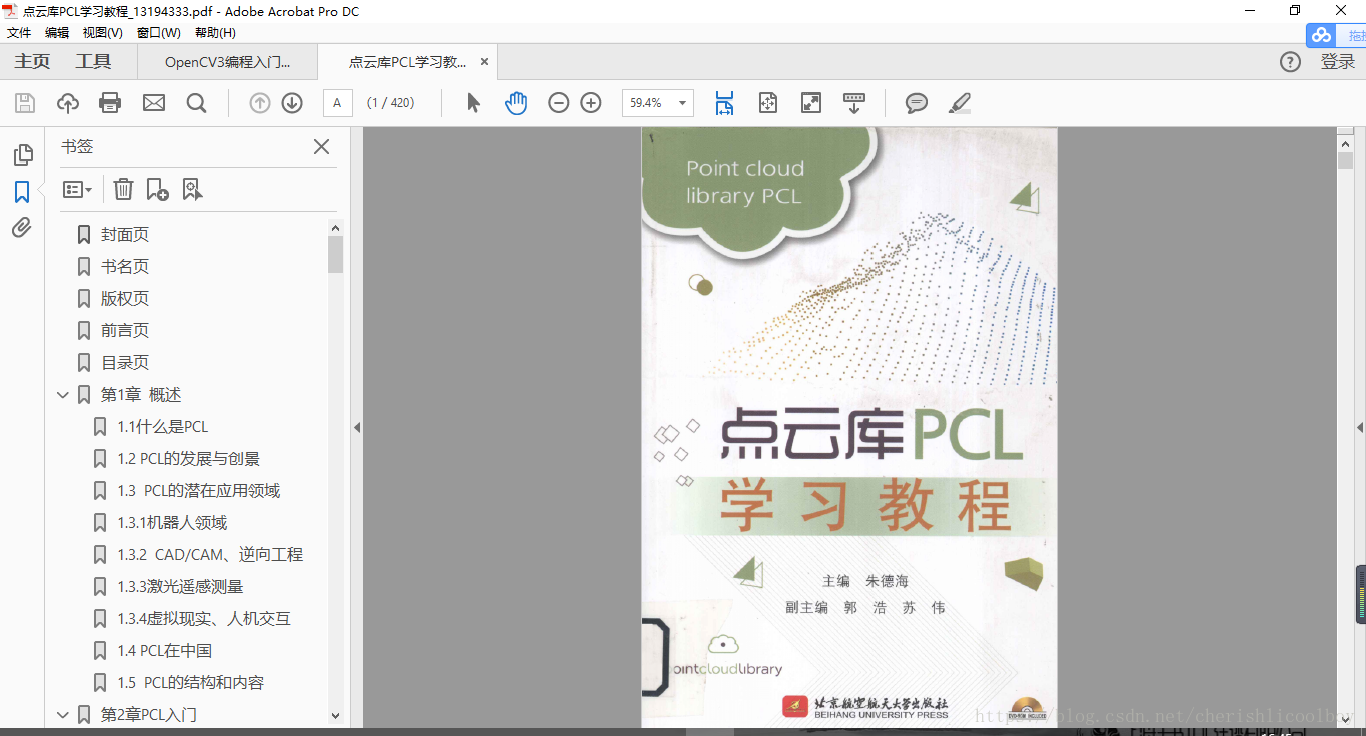
Task: Expand the right tools pane arrow
Action: (x=1360, y=427)
